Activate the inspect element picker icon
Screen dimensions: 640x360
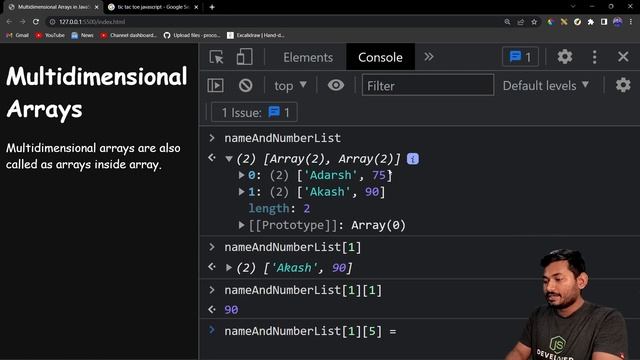click(x=216, y=57)
